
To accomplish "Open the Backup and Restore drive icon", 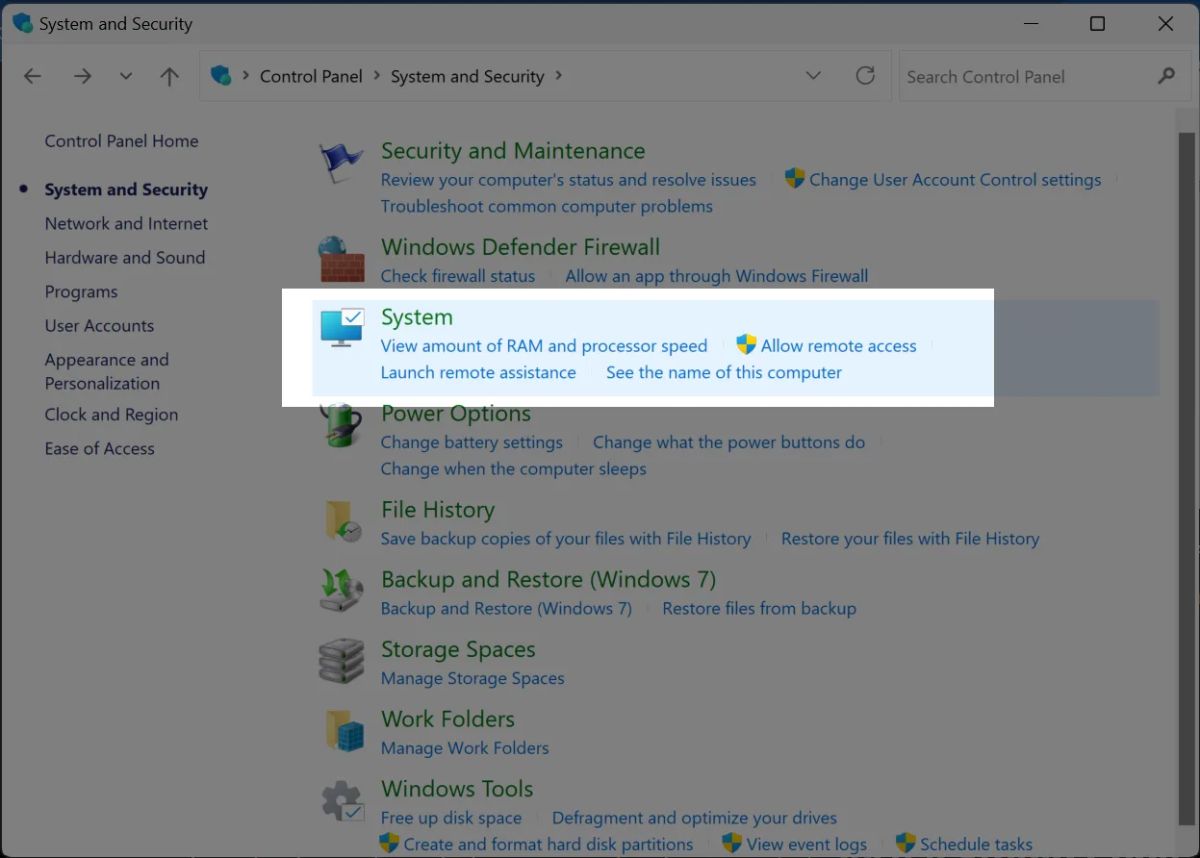I will 341,591.
